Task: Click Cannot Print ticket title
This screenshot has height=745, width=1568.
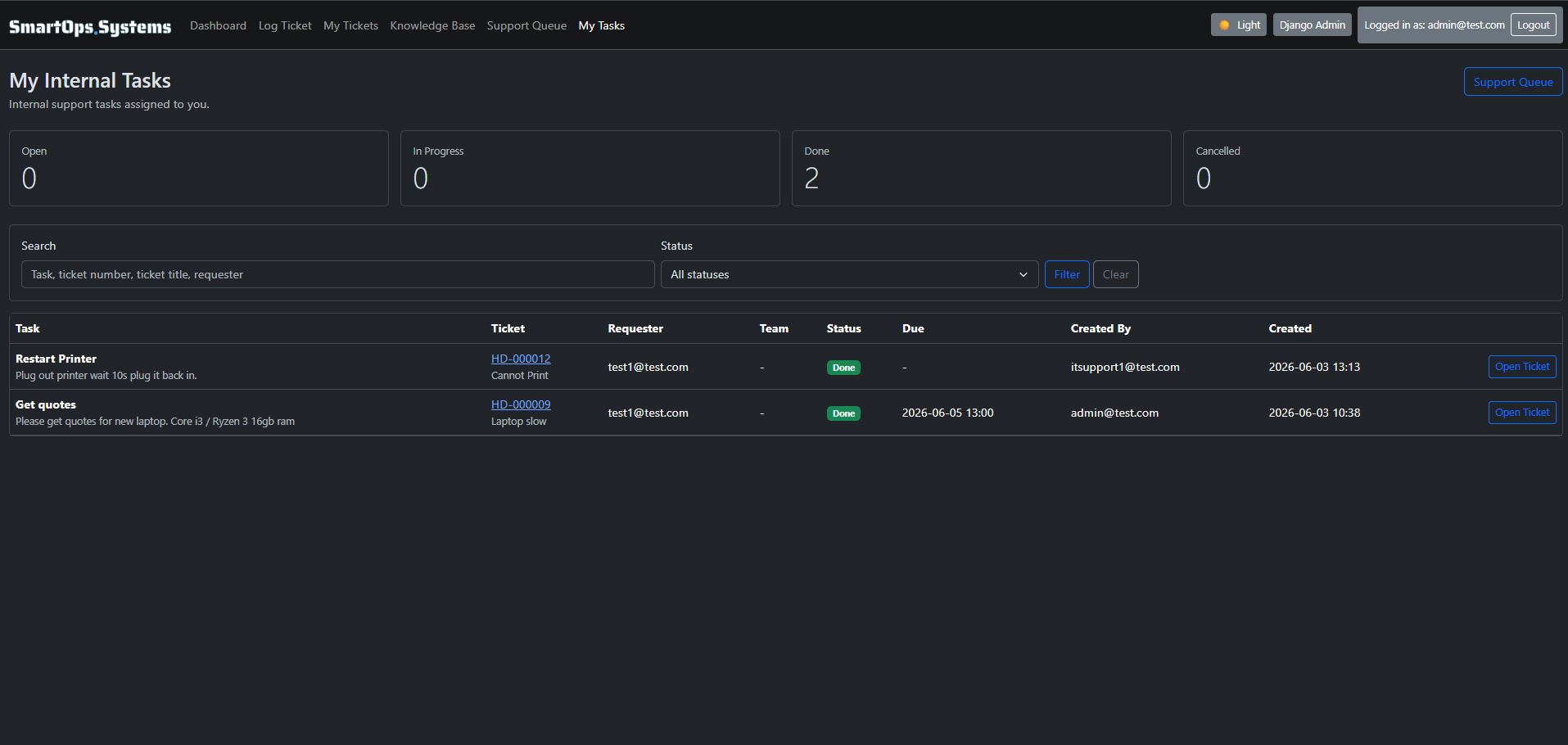Action: pyautogui.click(x=520, y=376)
